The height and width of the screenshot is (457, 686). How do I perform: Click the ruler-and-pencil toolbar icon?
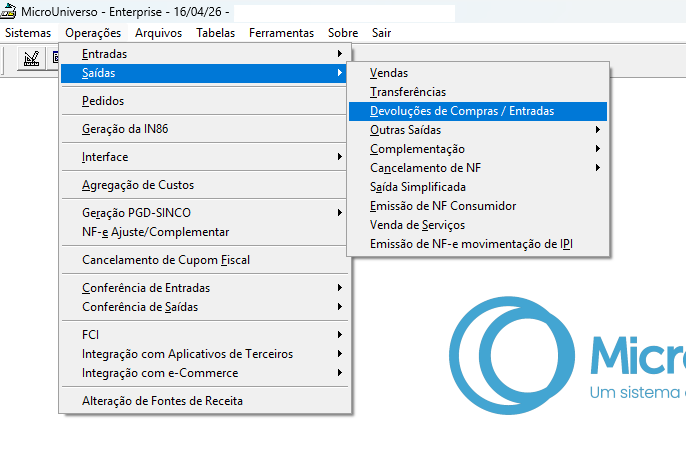(31, 58)
